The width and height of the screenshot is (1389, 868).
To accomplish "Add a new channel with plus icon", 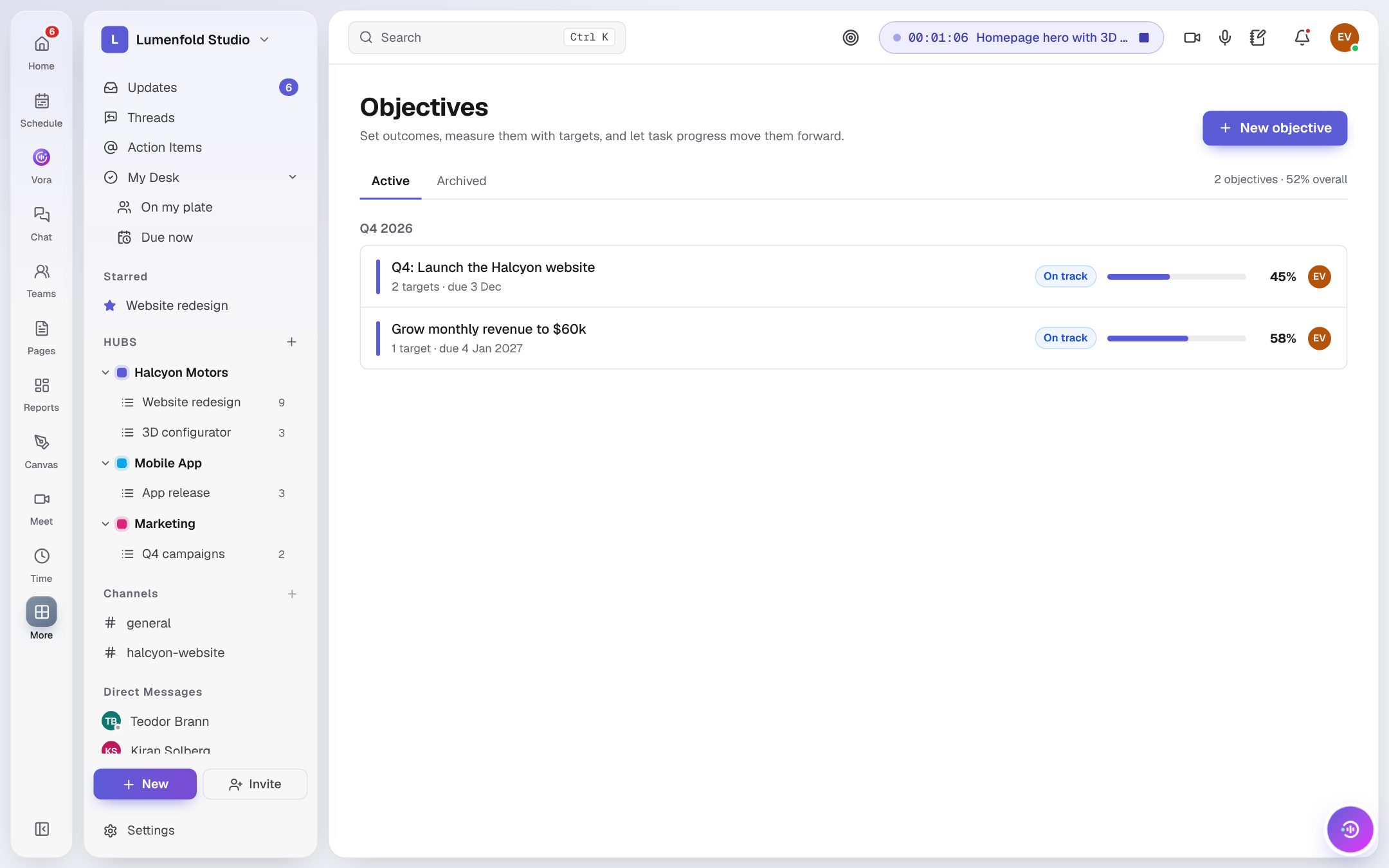I will pyautogui.click(x=291, y=593).
